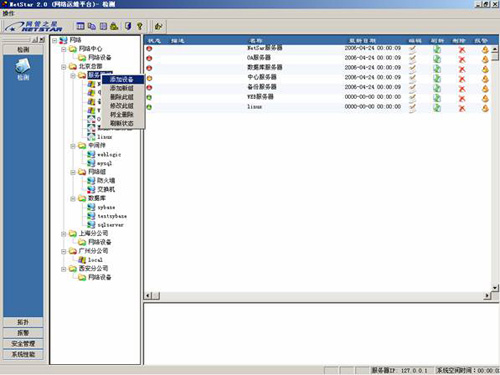The width and height of the screenshot is (500, 375).
Task: Choose 删除此组 from the context menu
Action: tap(122, 97)
